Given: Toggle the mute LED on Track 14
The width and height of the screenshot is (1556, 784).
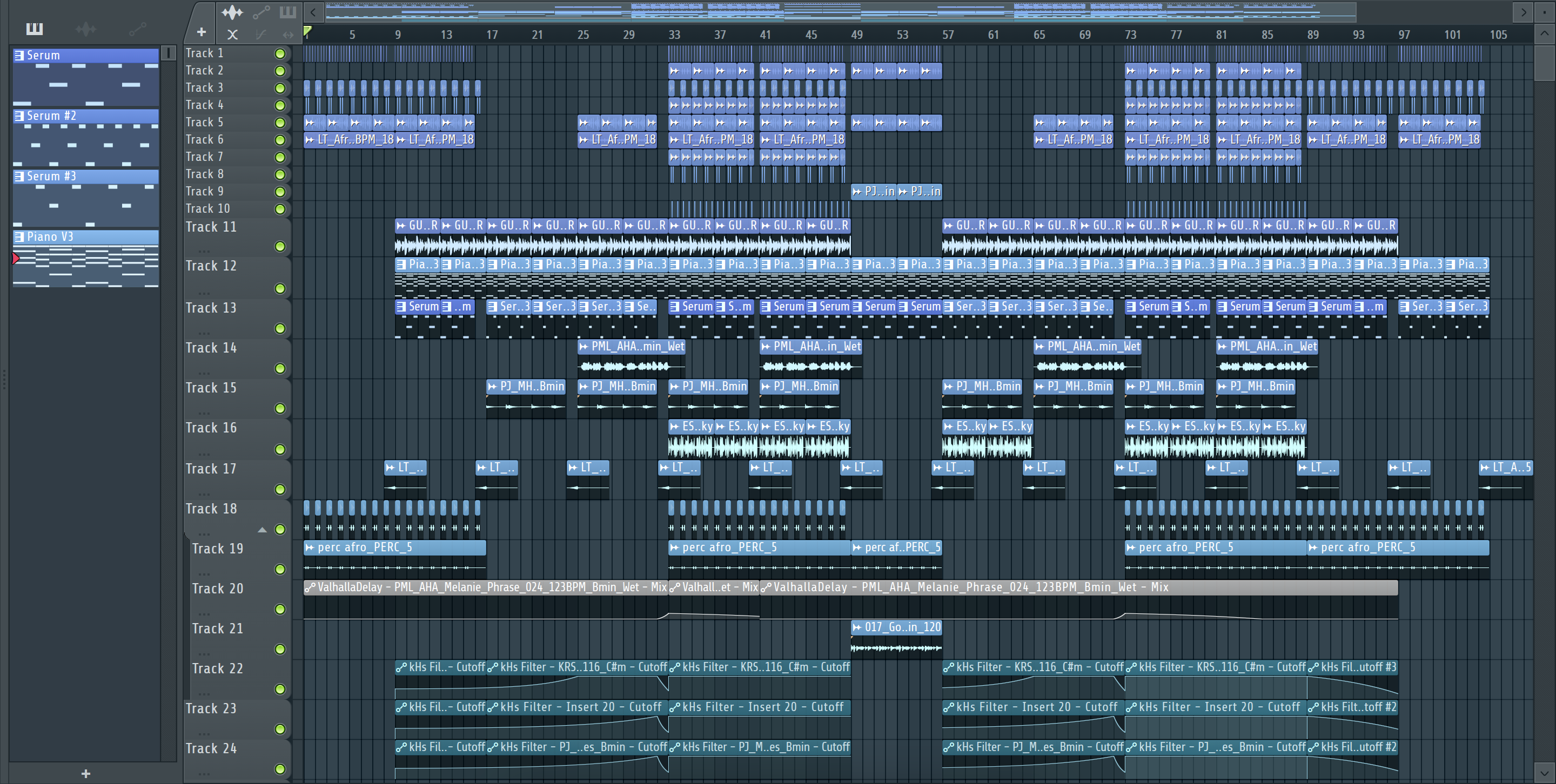Looking at the screenshot, I should tap(280, 368).
